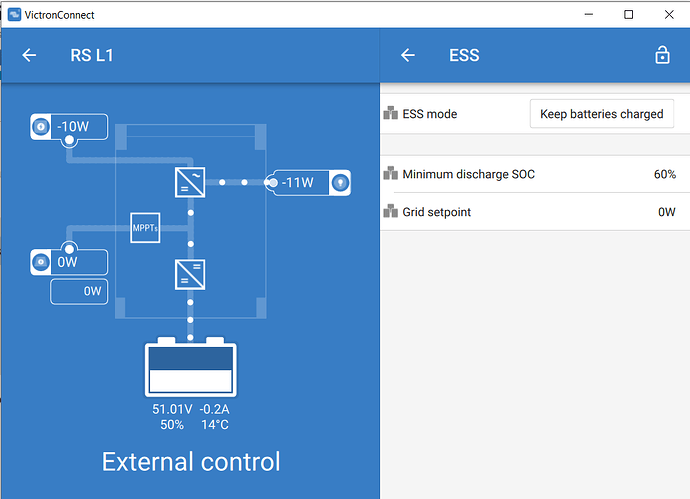This screenshot has height=499, width=690.
Task: Click the DC/AC inverter symbol in diagram
Action: [x=190, y=182]
